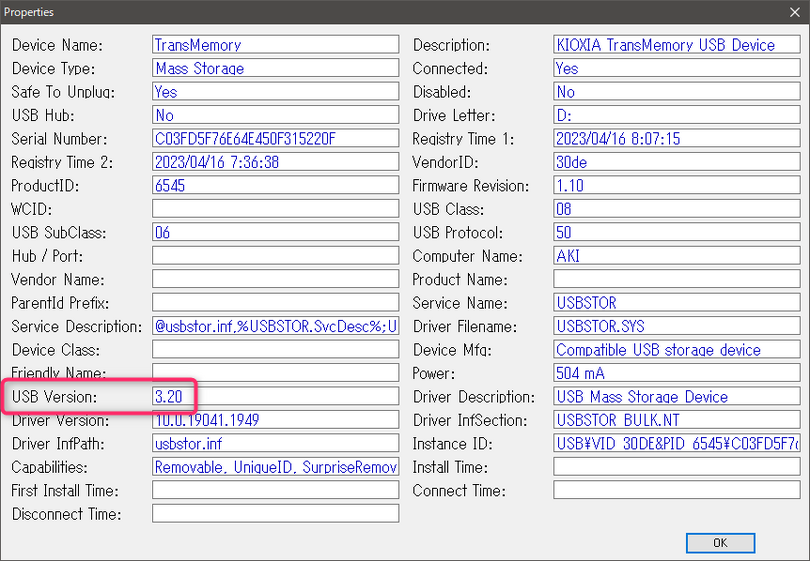Viewport: 810px width, 561px height.
Task: Click the Registry Time 1 field
Action: pos(677,138)
